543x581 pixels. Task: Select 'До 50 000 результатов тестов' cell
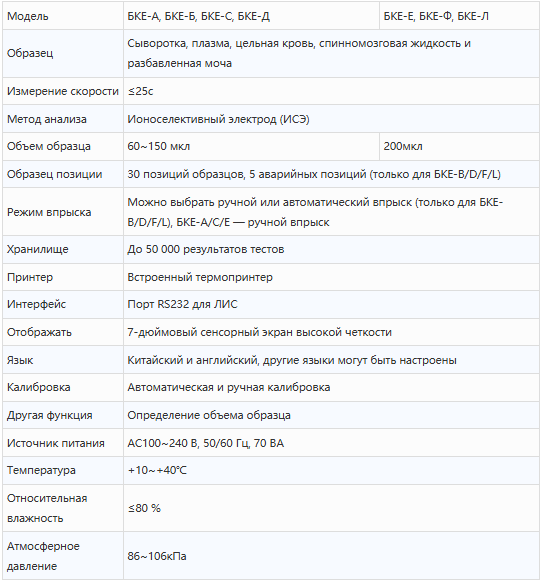coord(331,249)
